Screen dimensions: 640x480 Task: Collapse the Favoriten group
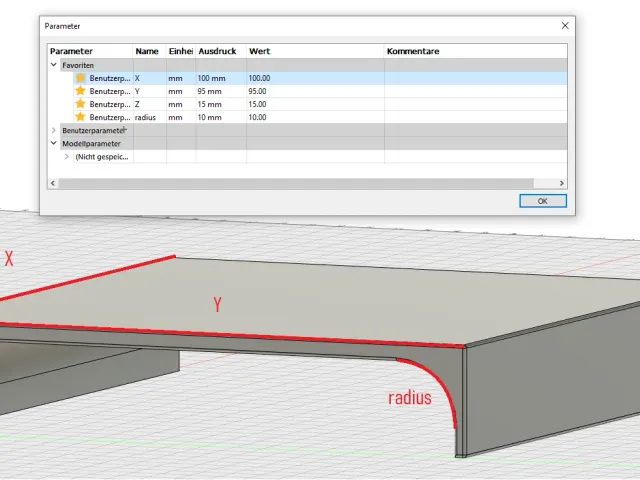(x=53, y=64)
